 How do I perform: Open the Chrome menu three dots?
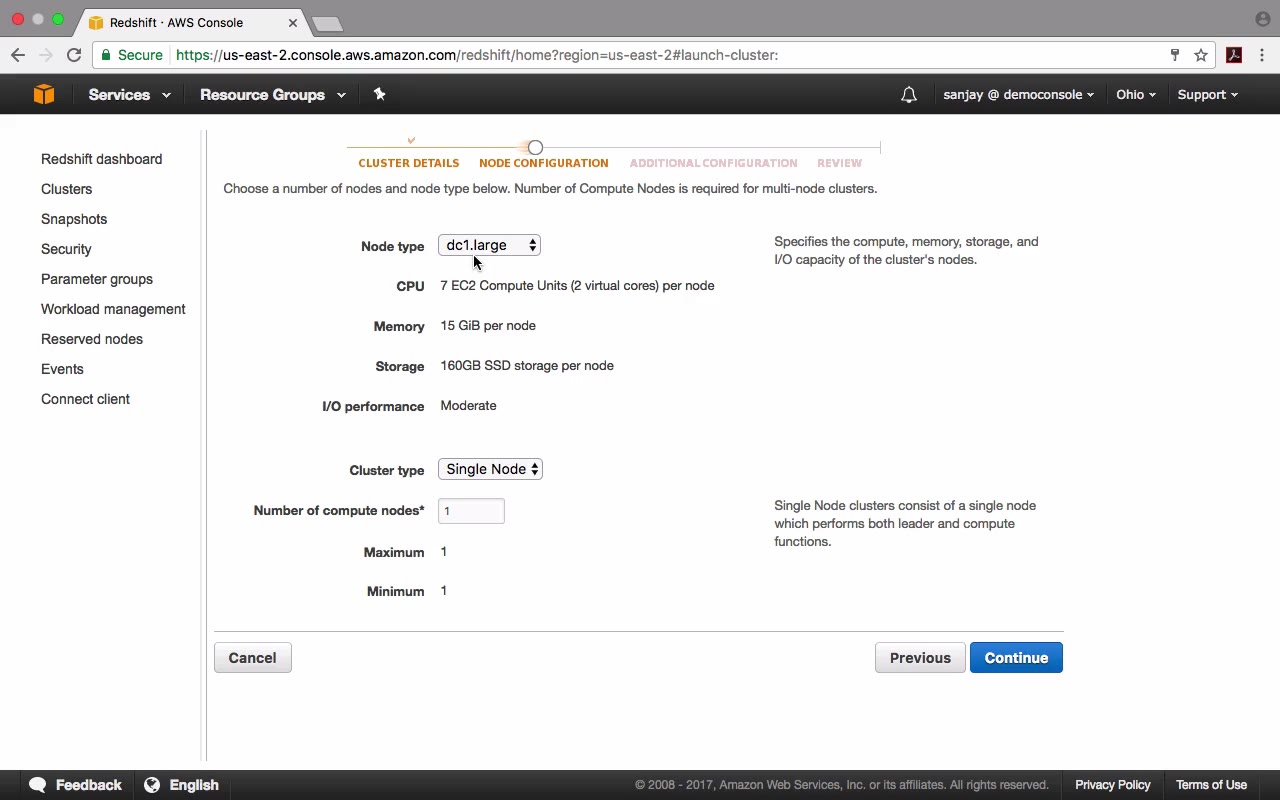[x=1262, y=55]
